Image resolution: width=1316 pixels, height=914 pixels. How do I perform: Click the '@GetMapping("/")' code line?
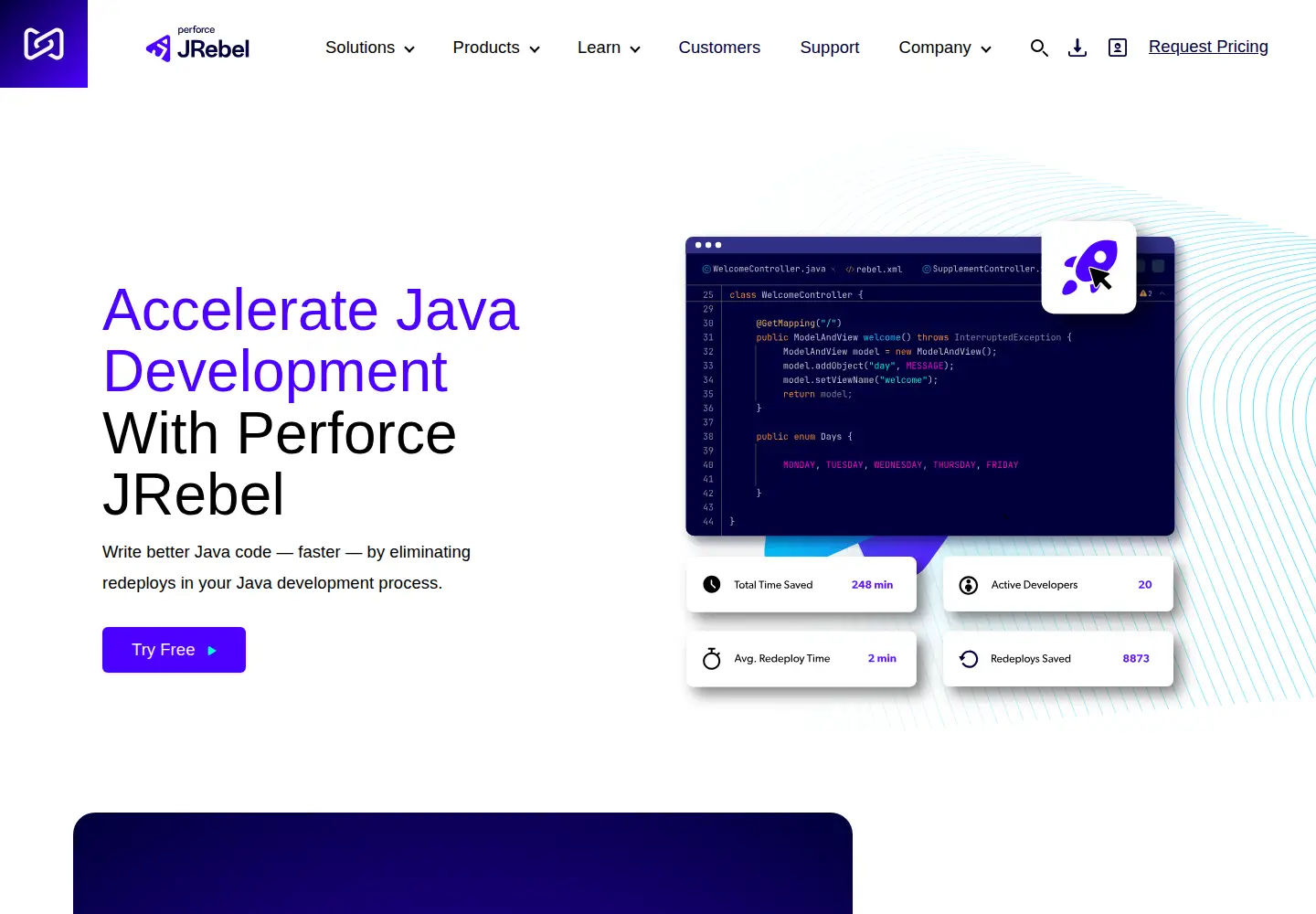[799, 323]
